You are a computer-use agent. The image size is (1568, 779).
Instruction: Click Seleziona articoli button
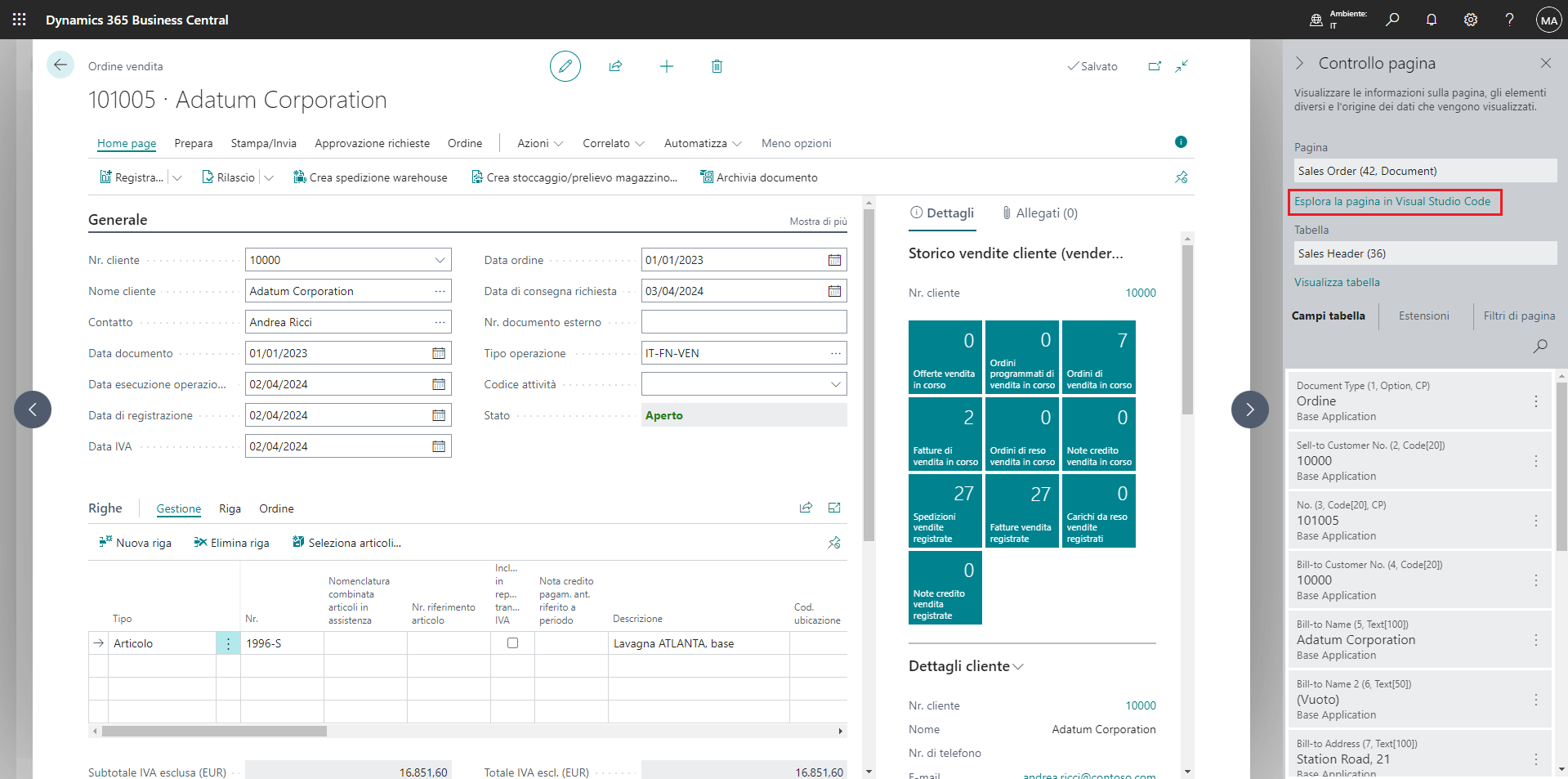coord(347,543)
